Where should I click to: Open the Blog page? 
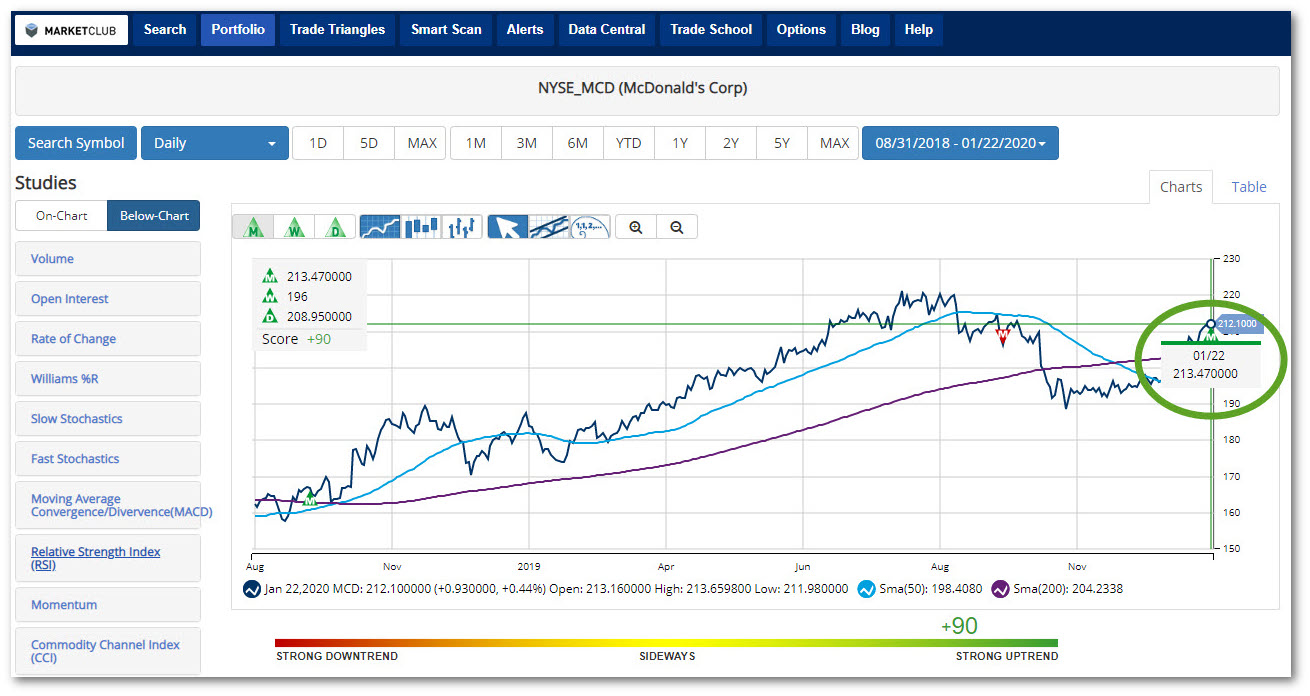tap(865, 30)
